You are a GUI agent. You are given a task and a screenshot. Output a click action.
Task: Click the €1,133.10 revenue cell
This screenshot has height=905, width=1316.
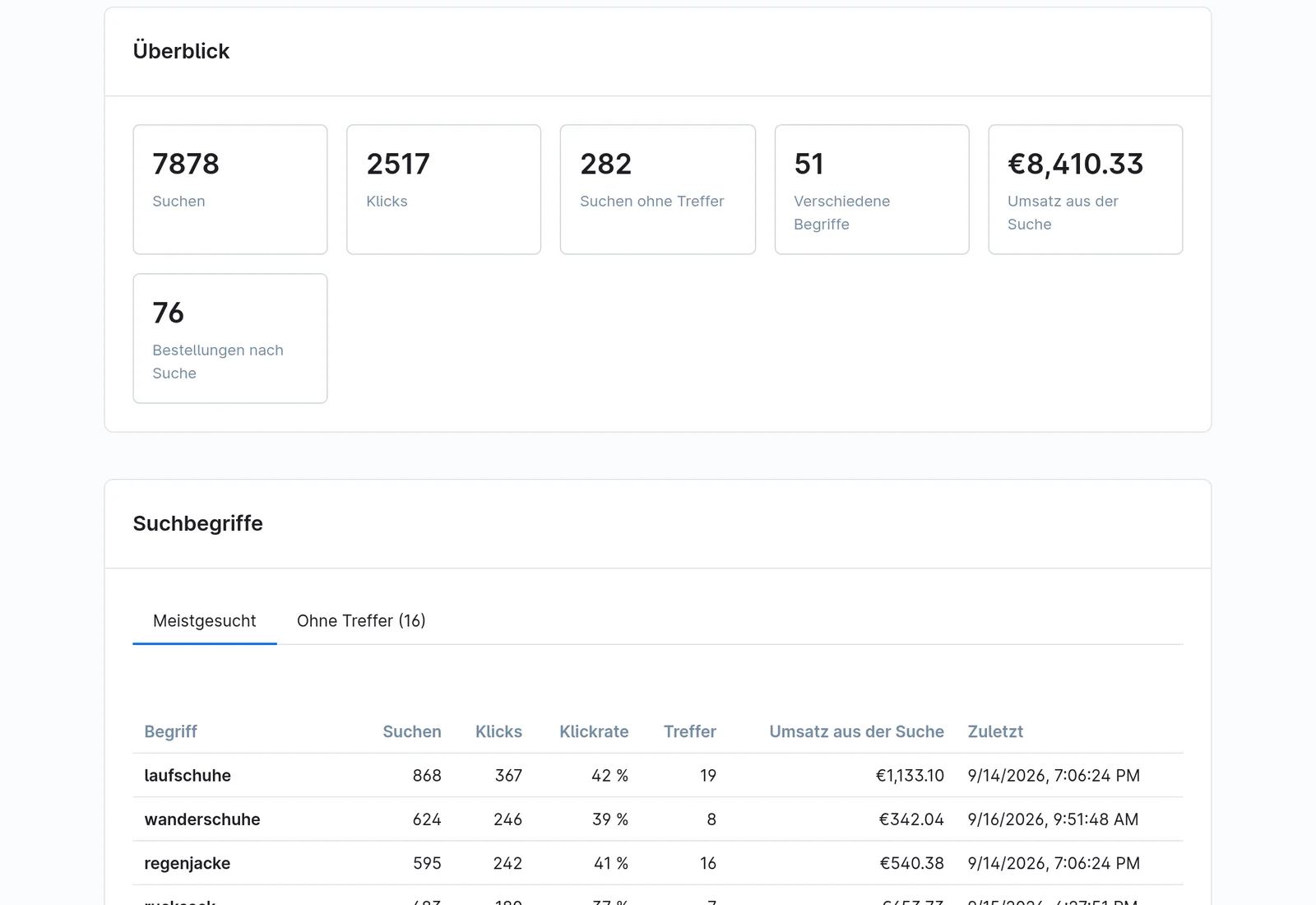pyautogui.click(x=910, y=776)
